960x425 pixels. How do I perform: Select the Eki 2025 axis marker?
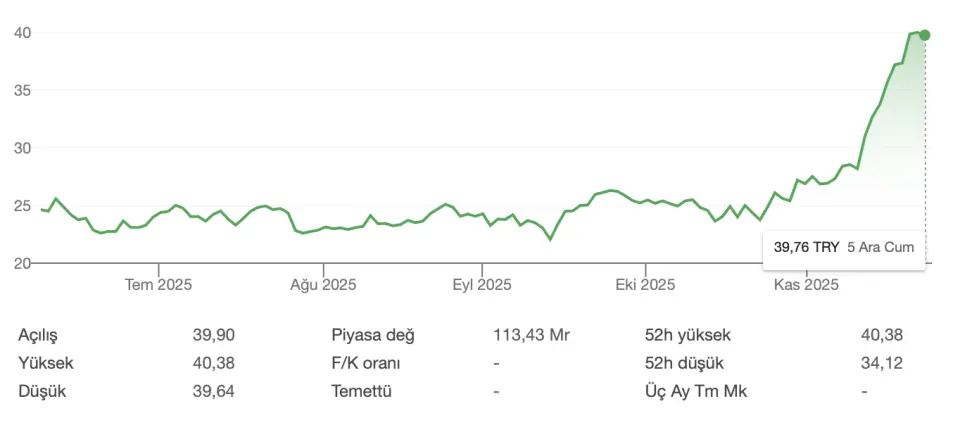(646, 285)
